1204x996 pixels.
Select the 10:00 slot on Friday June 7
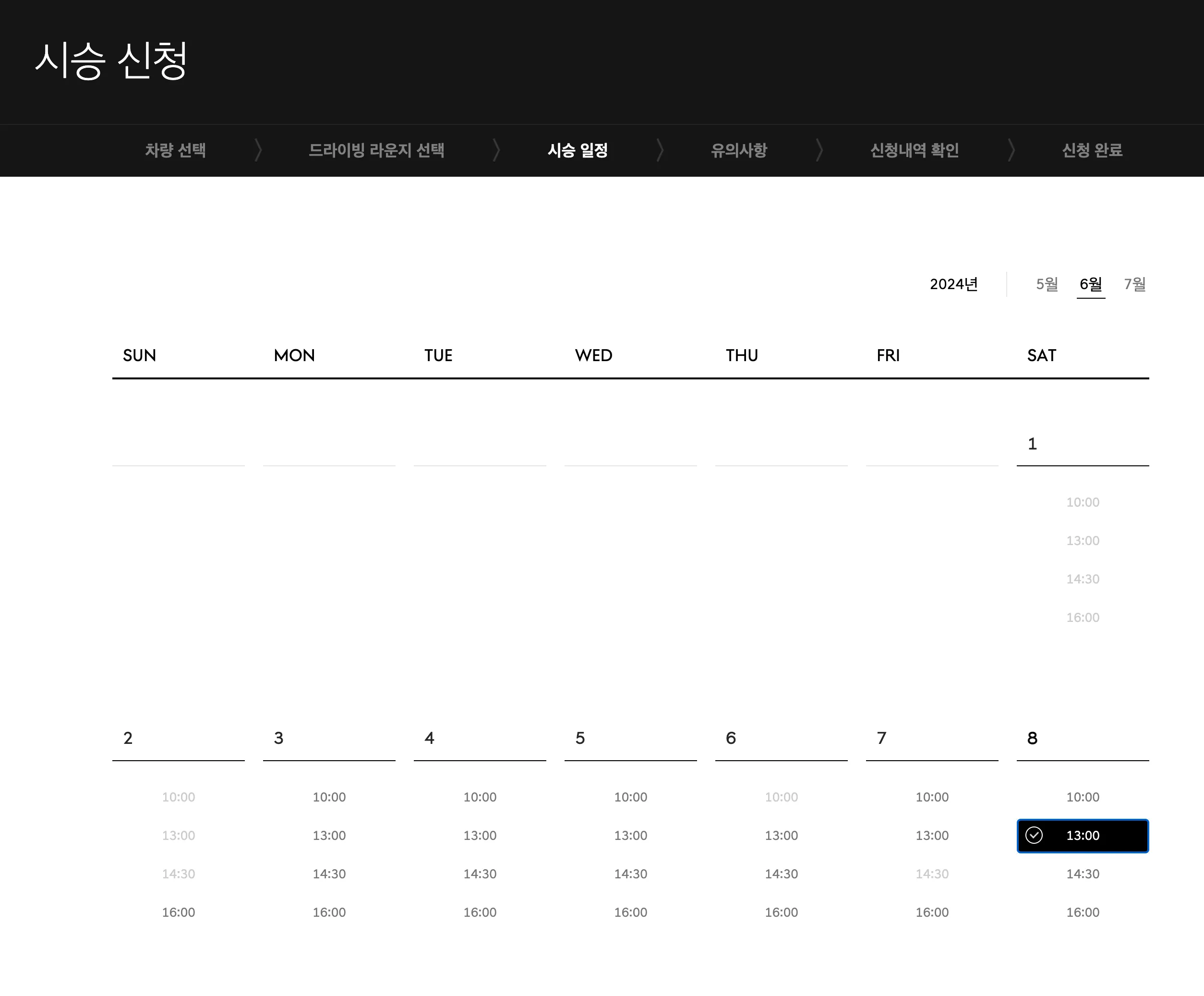(932, 797)
